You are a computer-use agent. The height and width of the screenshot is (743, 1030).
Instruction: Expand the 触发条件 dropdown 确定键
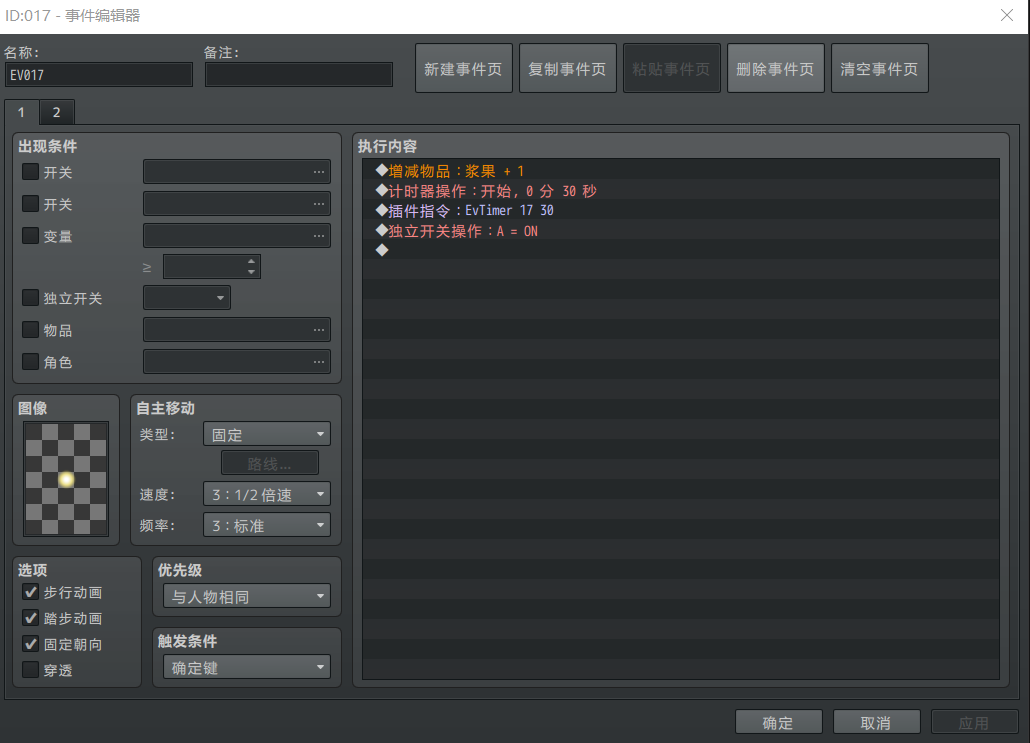click(x=247, y=667)
